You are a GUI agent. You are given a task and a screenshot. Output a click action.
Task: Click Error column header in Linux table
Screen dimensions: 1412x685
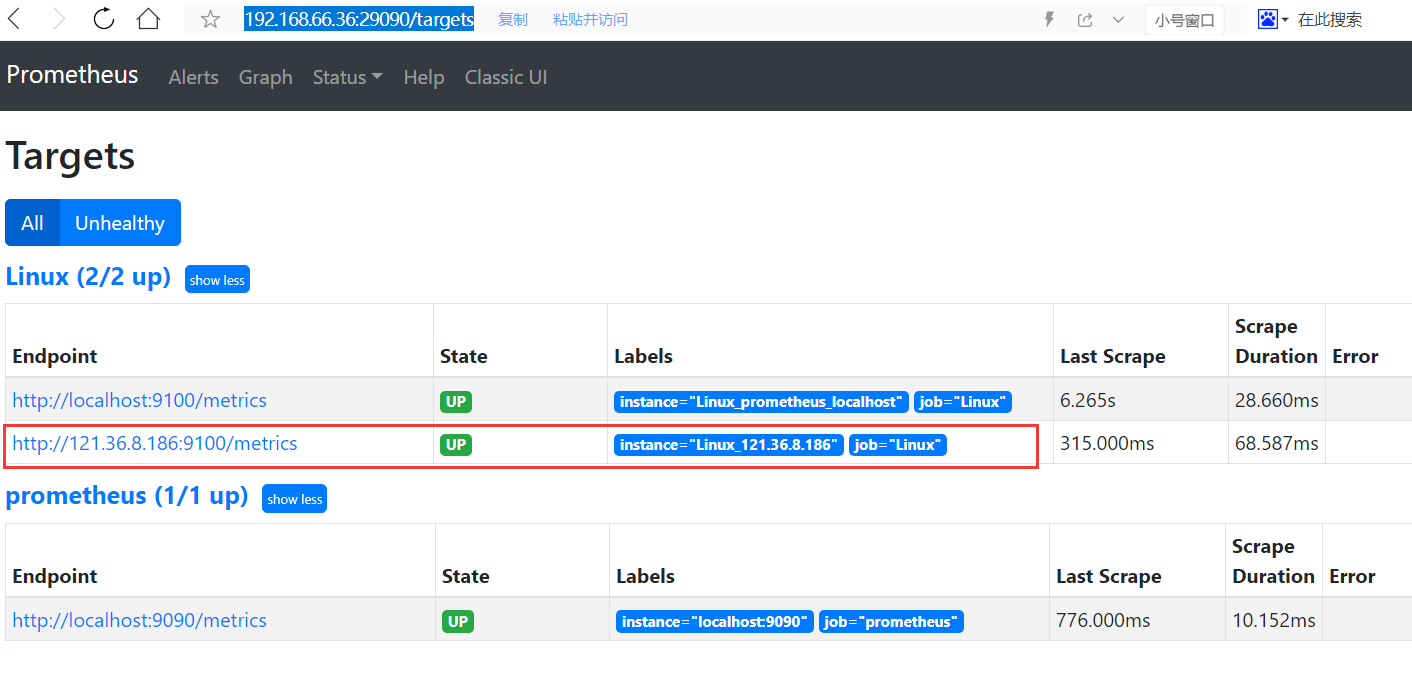[1355, 357]
